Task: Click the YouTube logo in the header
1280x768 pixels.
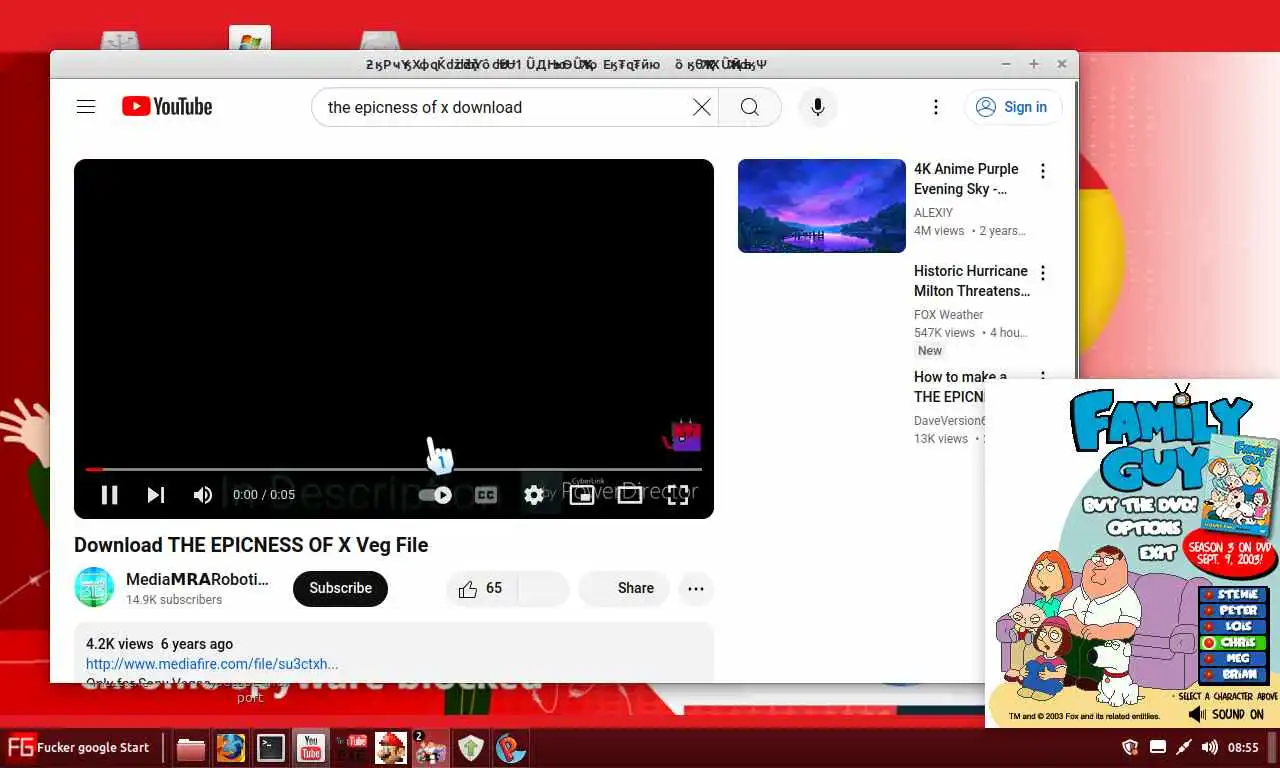Action: 167,107
